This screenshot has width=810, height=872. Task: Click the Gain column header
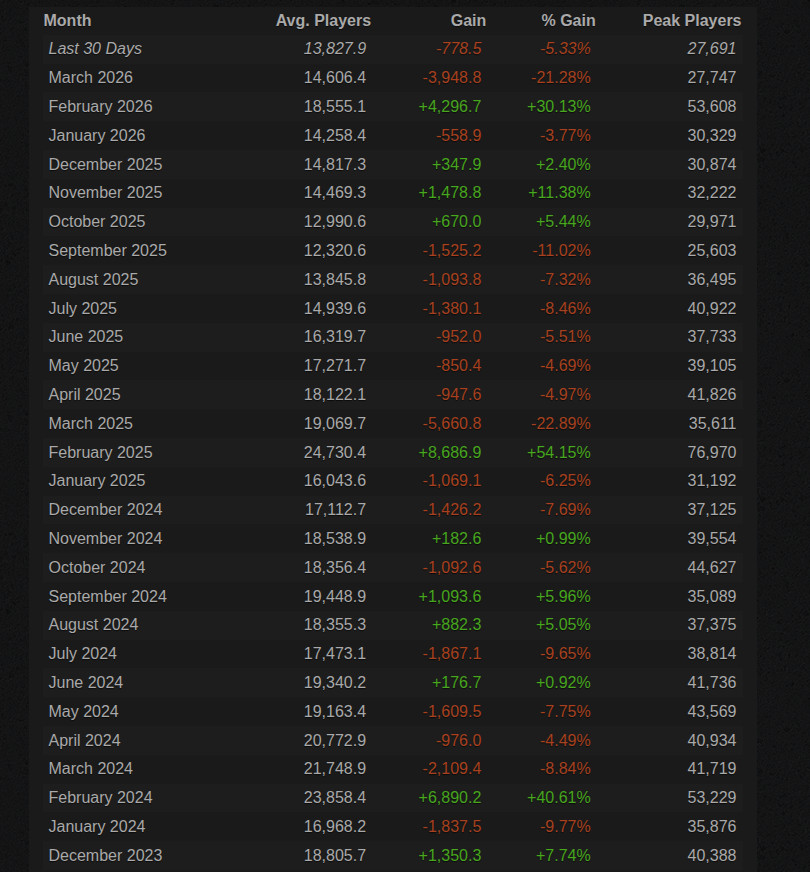468,21
